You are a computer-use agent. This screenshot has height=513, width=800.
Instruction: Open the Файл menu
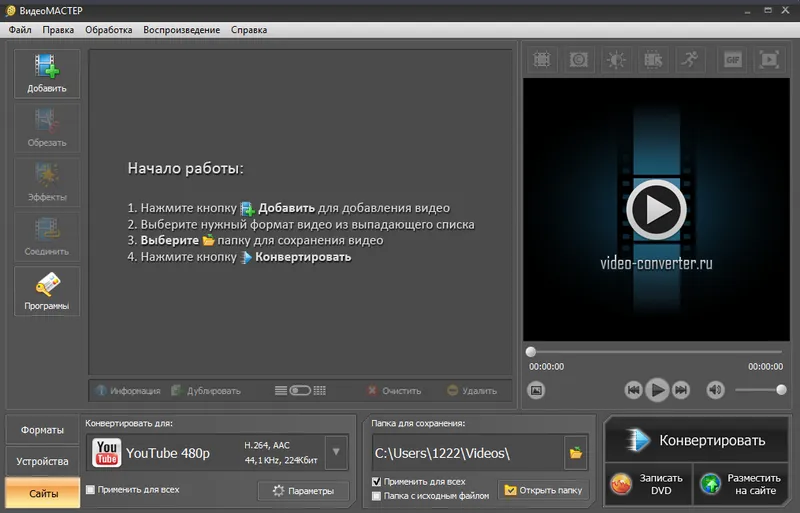point(20,30)
